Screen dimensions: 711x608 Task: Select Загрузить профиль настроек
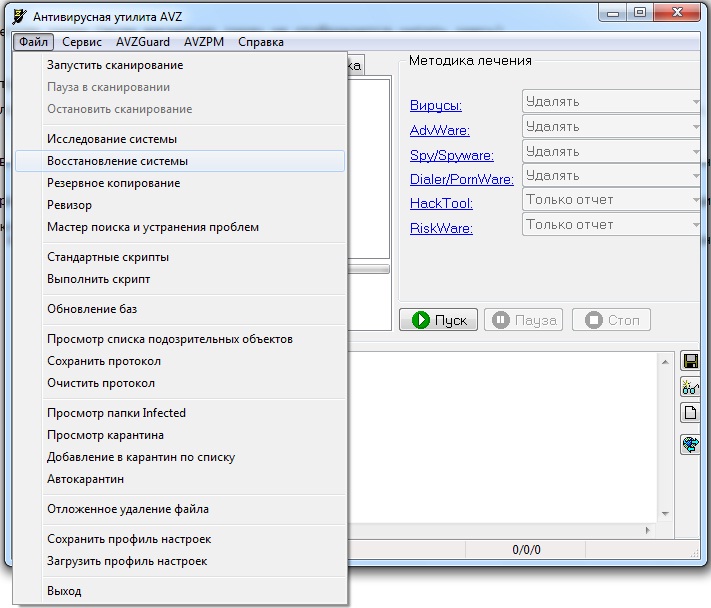coord(180,561)
